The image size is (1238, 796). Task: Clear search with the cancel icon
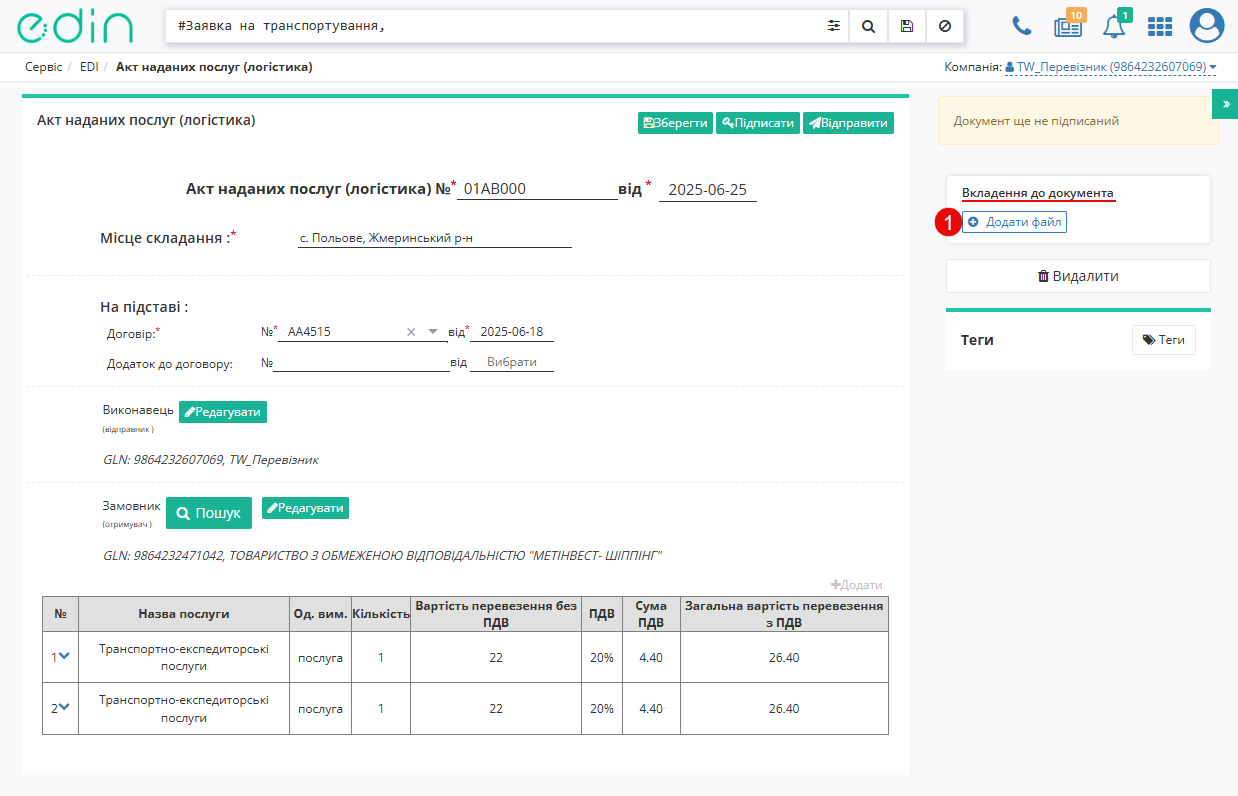tap(945, 26)
